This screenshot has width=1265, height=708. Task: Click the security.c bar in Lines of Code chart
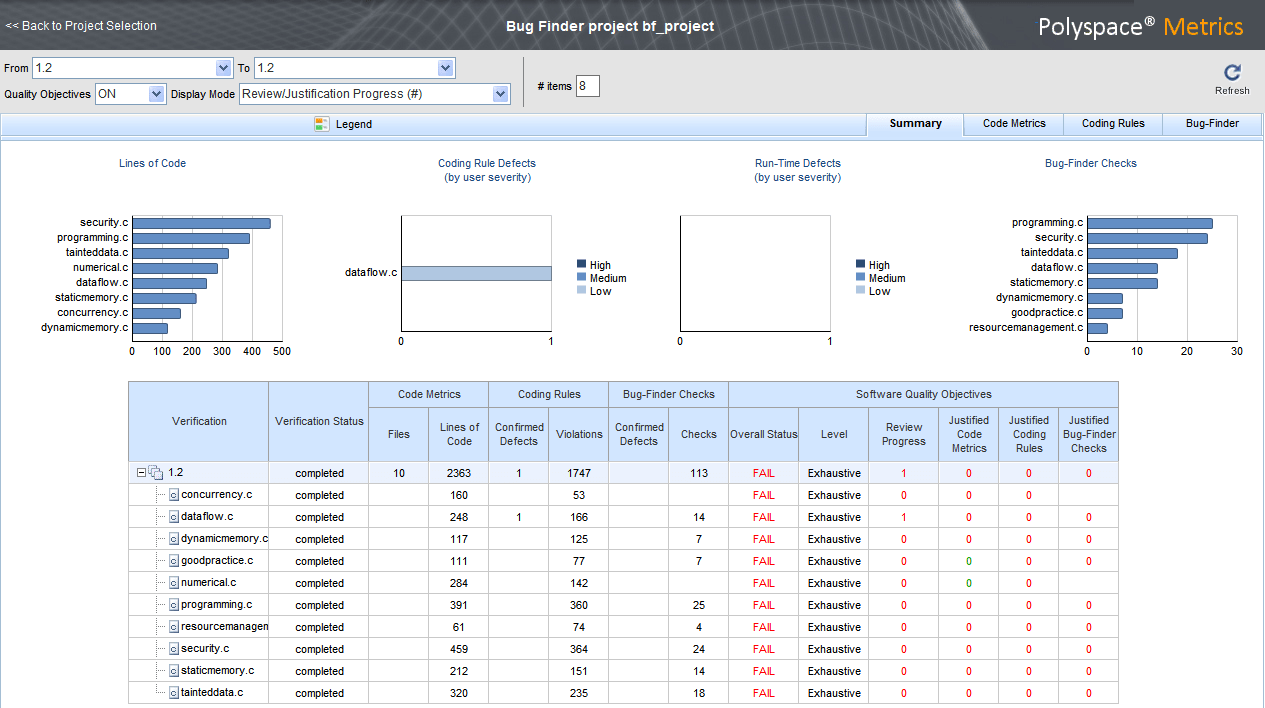[x=201, y=223]
